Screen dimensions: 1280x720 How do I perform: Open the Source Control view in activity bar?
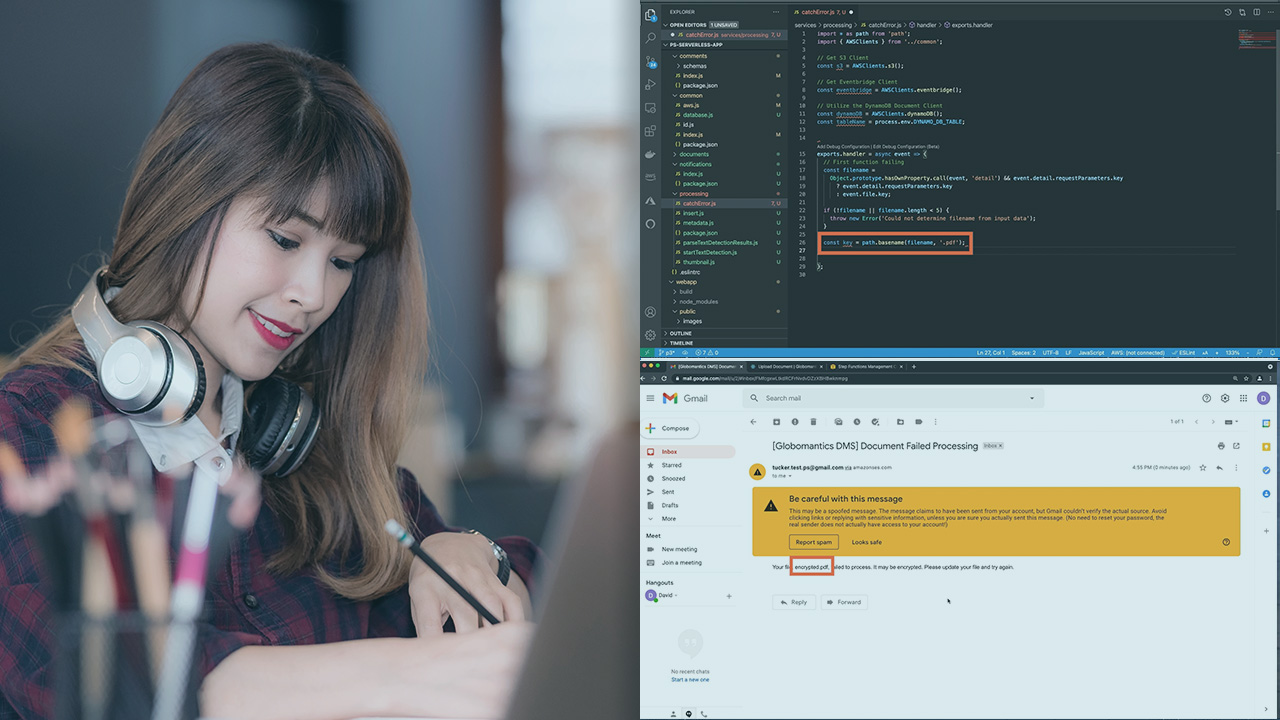pos(650,61)
